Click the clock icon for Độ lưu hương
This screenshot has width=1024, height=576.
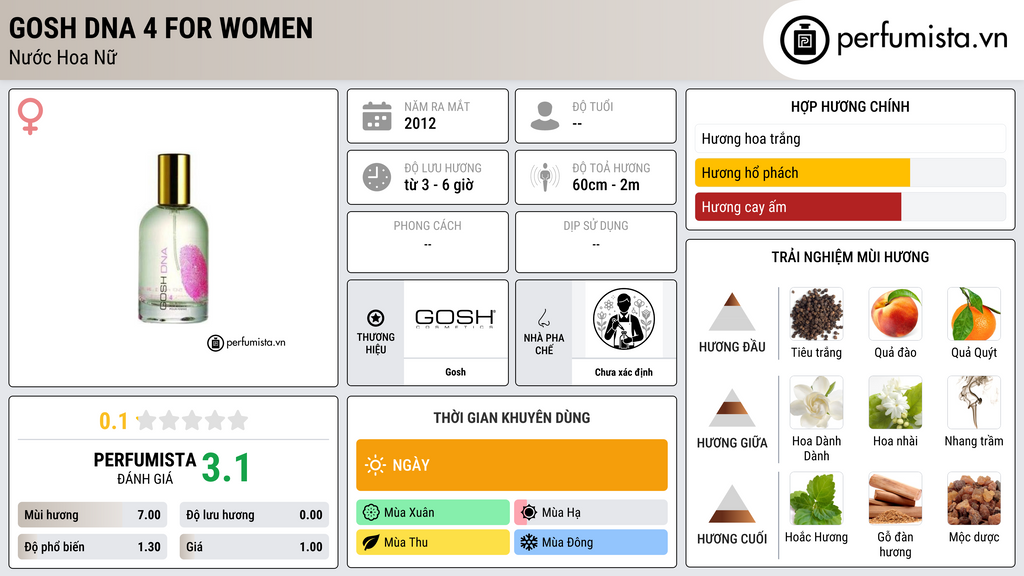[x=377, y=177]
